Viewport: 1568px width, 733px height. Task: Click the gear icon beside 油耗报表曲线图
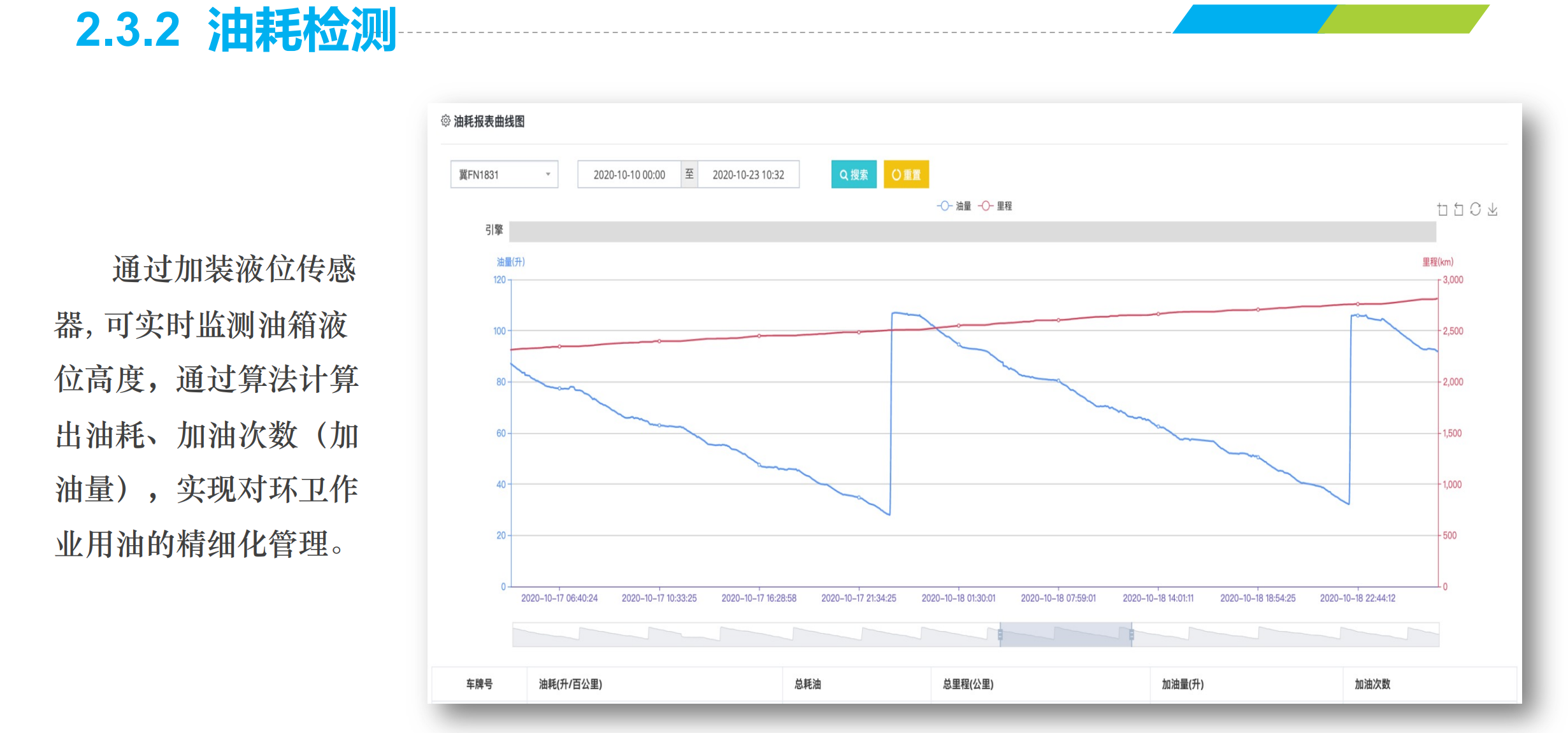coord(445,121)
